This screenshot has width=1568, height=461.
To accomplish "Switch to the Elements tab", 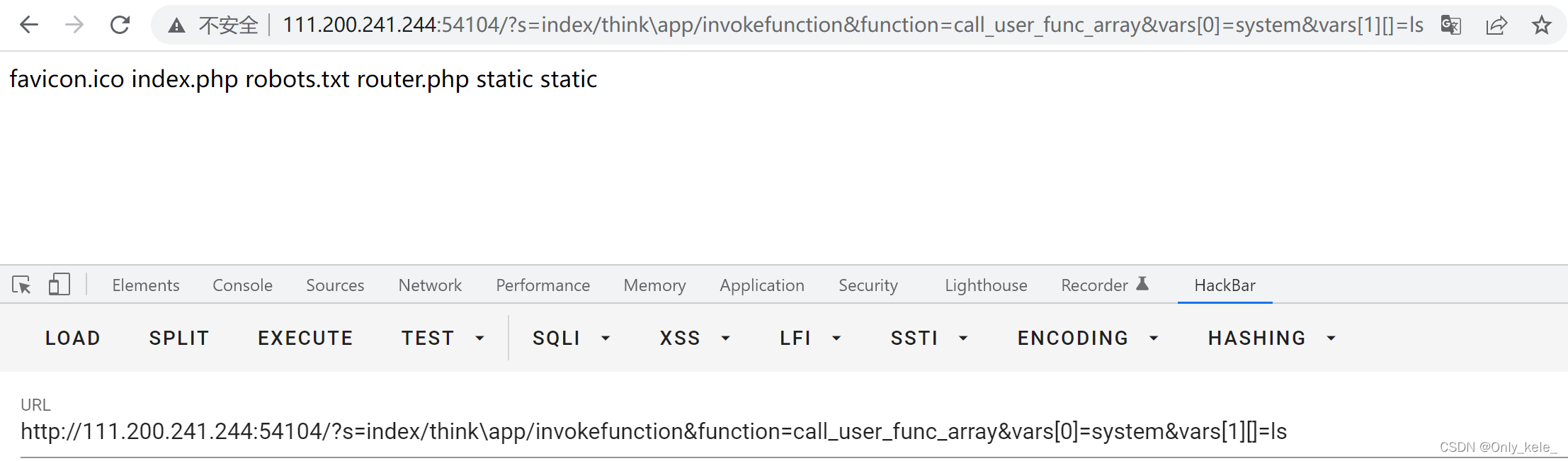I will (146, 285).
